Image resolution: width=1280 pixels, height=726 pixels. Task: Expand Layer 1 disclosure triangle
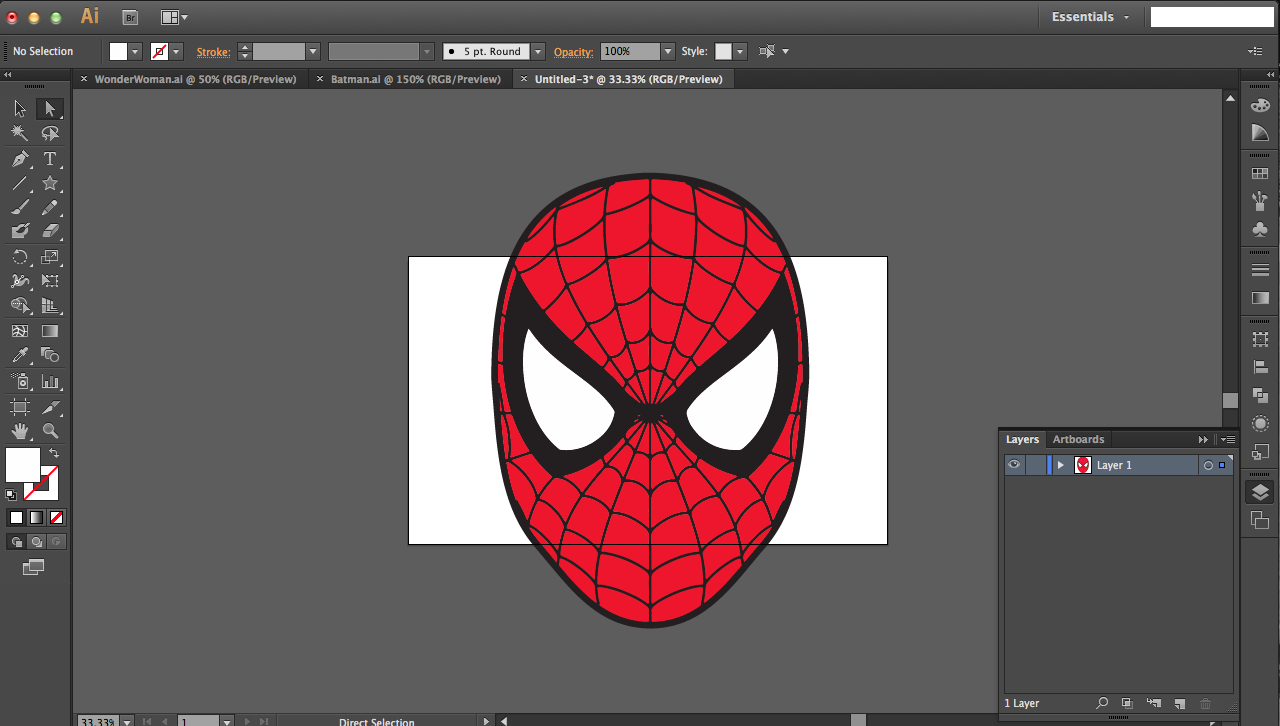(1061, 465)
